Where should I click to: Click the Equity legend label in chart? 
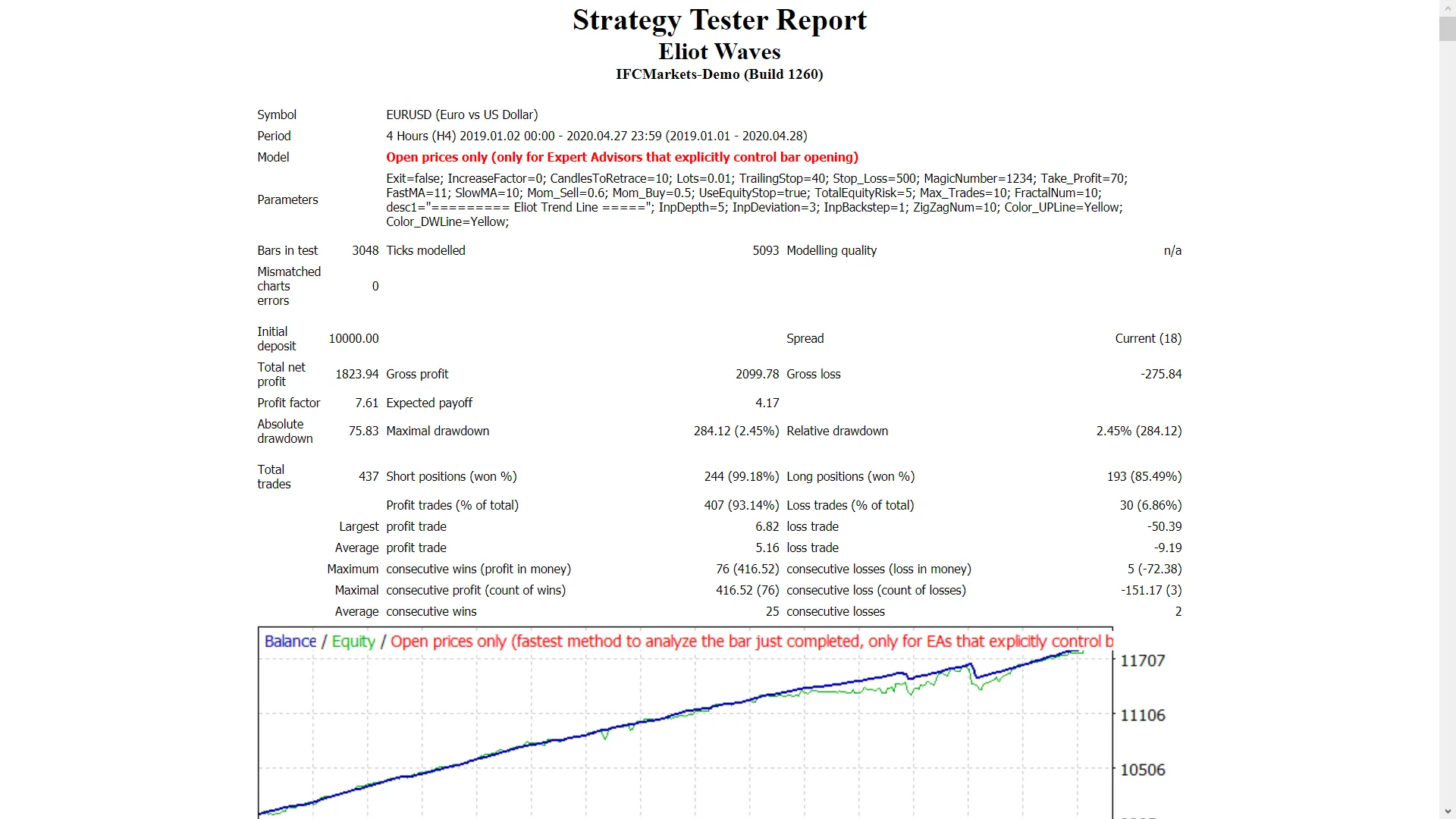click(353, 642)
